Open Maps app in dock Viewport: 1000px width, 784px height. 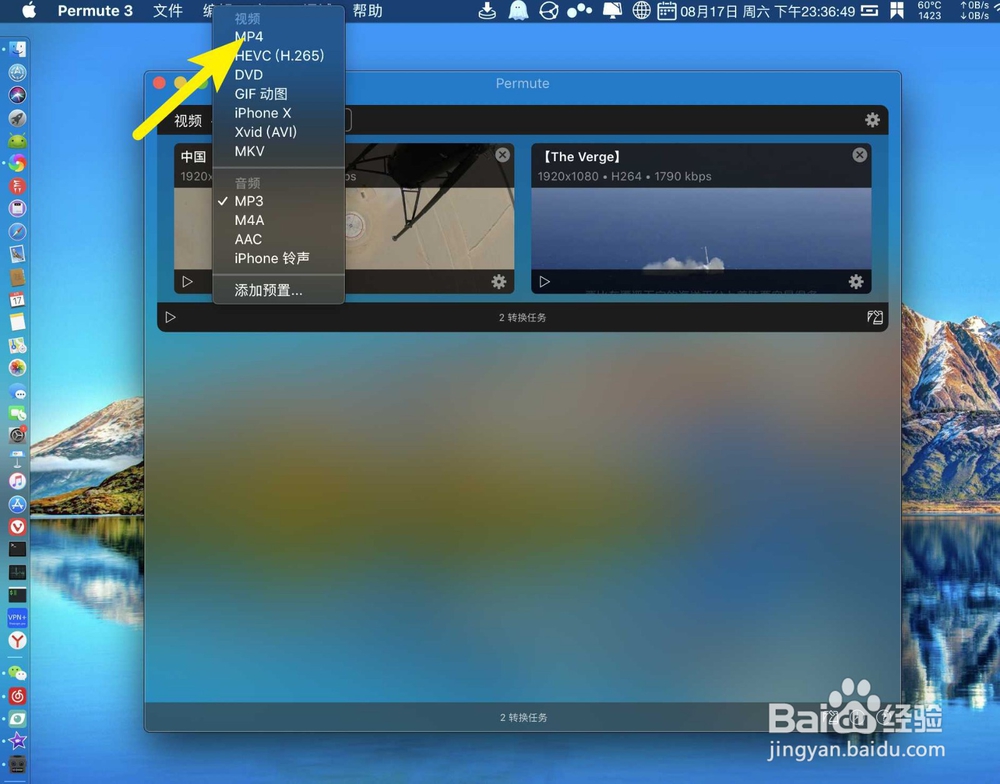click(x=17, y=345)
